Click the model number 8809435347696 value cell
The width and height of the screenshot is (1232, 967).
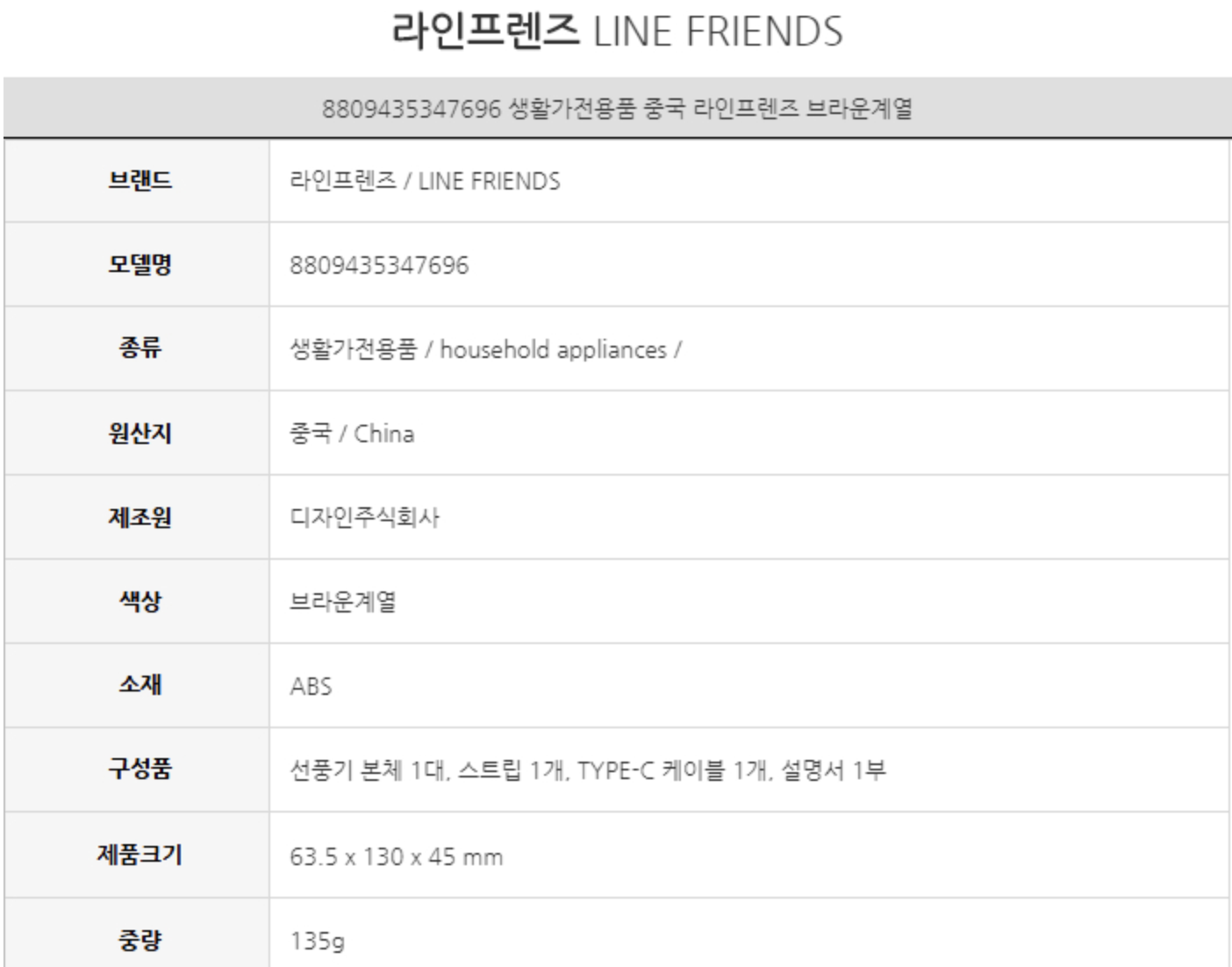pos(379,265)
